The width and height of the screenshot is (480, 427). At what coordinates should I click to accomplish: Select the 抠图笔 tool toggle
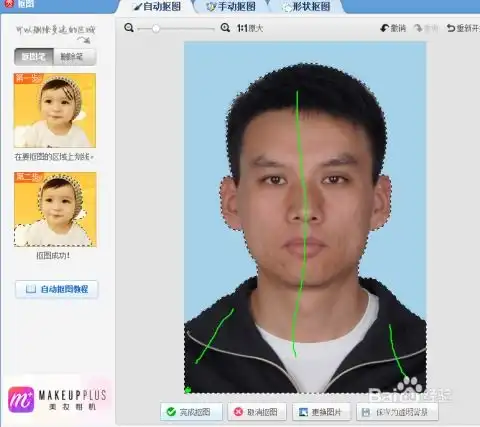pos(33,57)
